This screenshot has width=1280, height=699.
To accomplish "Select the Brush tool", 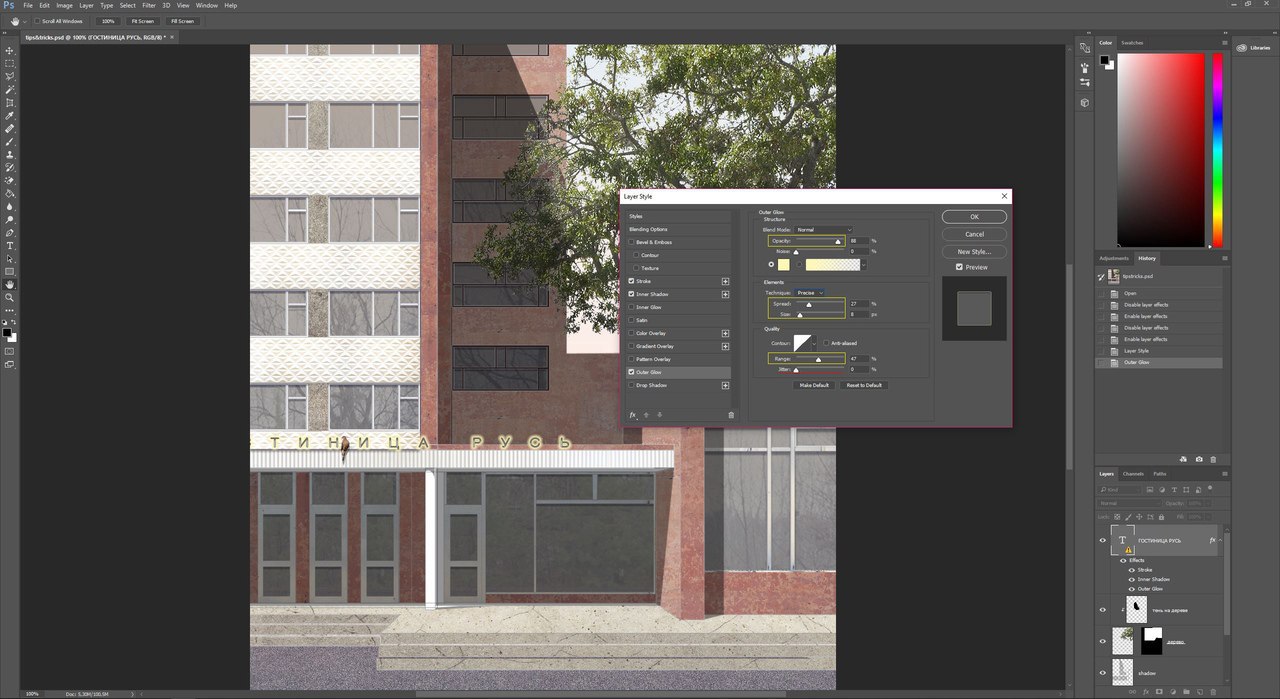I will 10,141.
